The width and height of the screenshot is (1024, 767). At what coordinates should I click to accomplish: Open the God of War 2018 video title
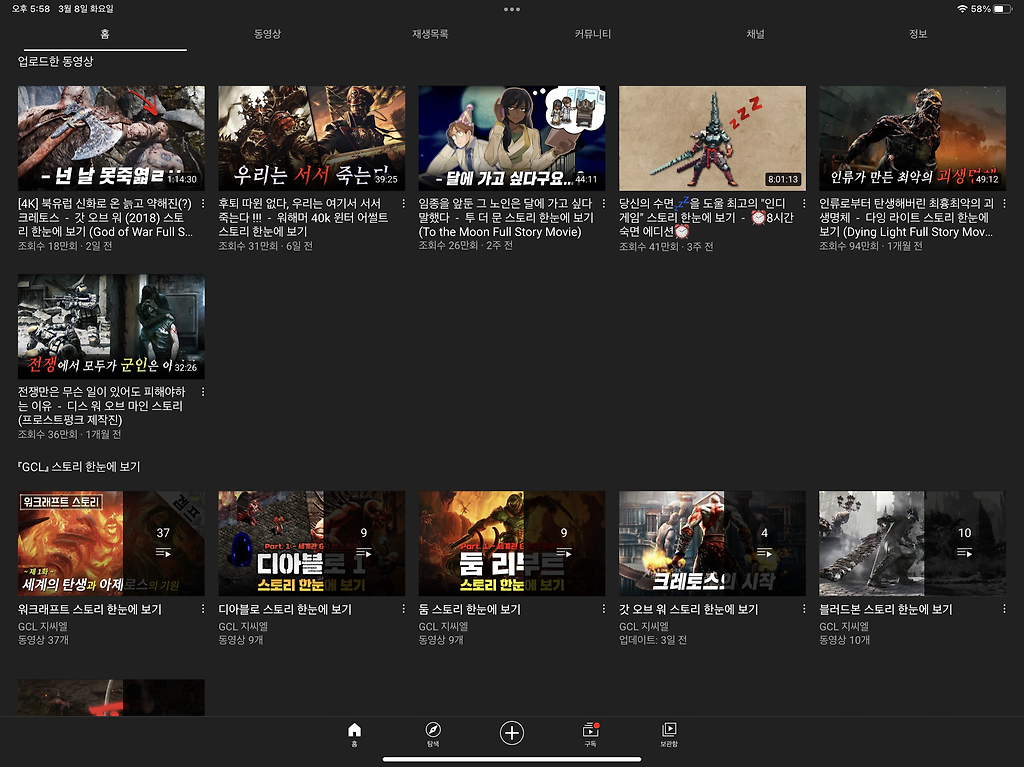(x=105, y=218)
